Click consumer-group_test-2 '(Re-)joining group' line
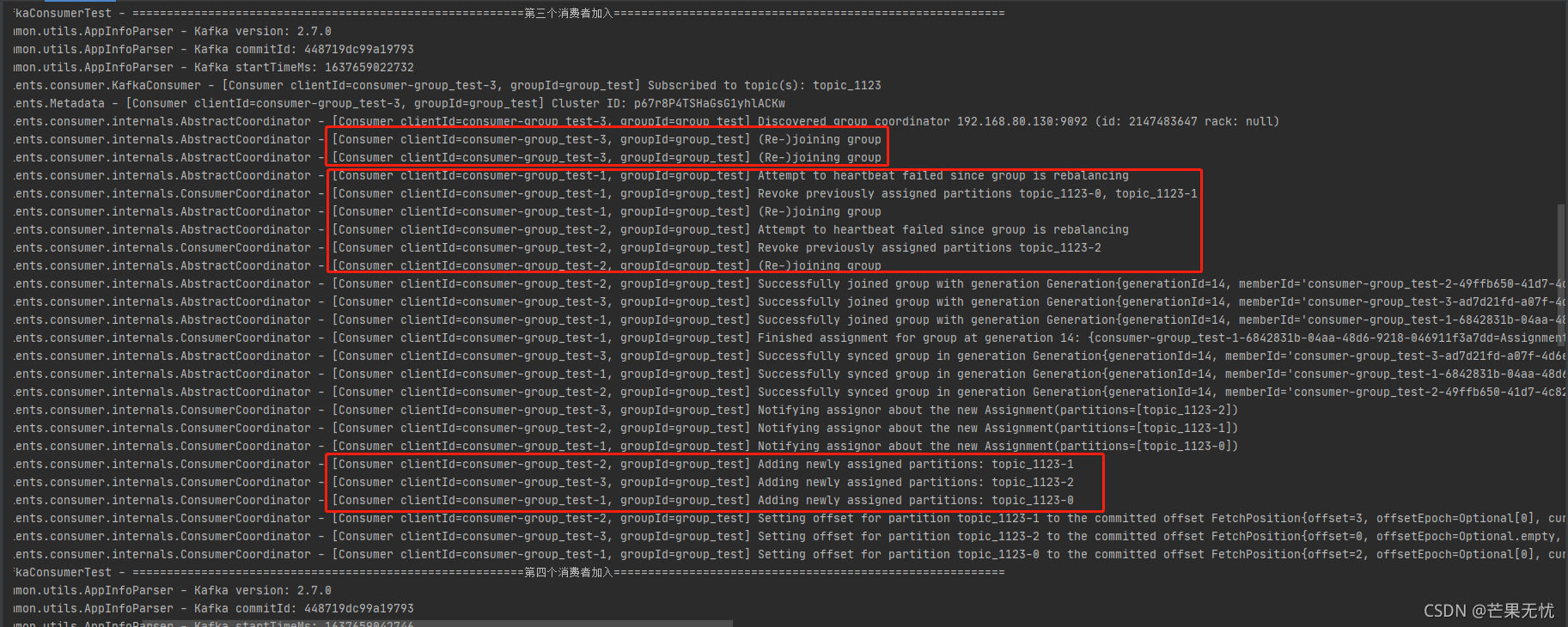 pyautogui.click(x=447, y=265)
